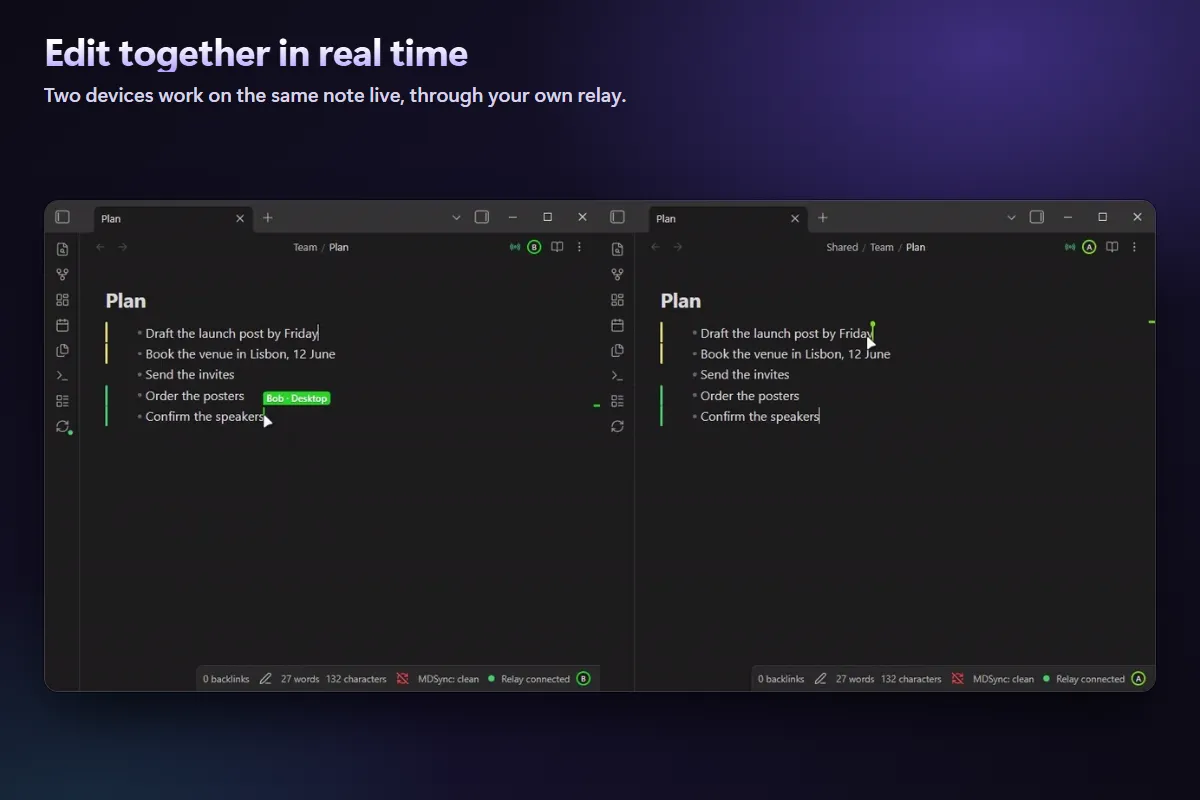Click relay broadcast icon in right window header
This screenshot has height=800, width=1200.
click(x=1070, y=247)
